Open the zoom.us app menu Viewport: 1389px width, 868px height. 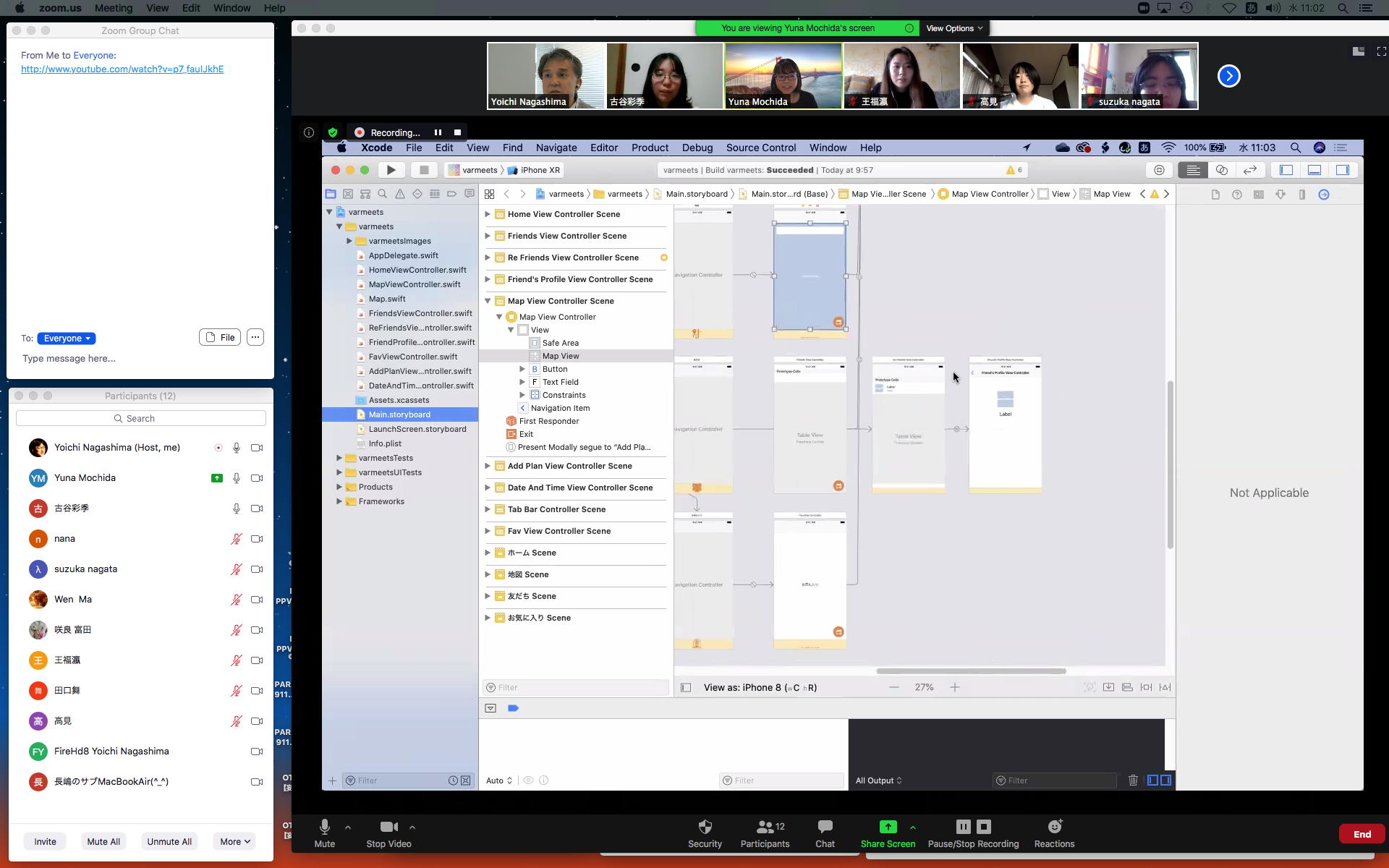coord(60,8)
